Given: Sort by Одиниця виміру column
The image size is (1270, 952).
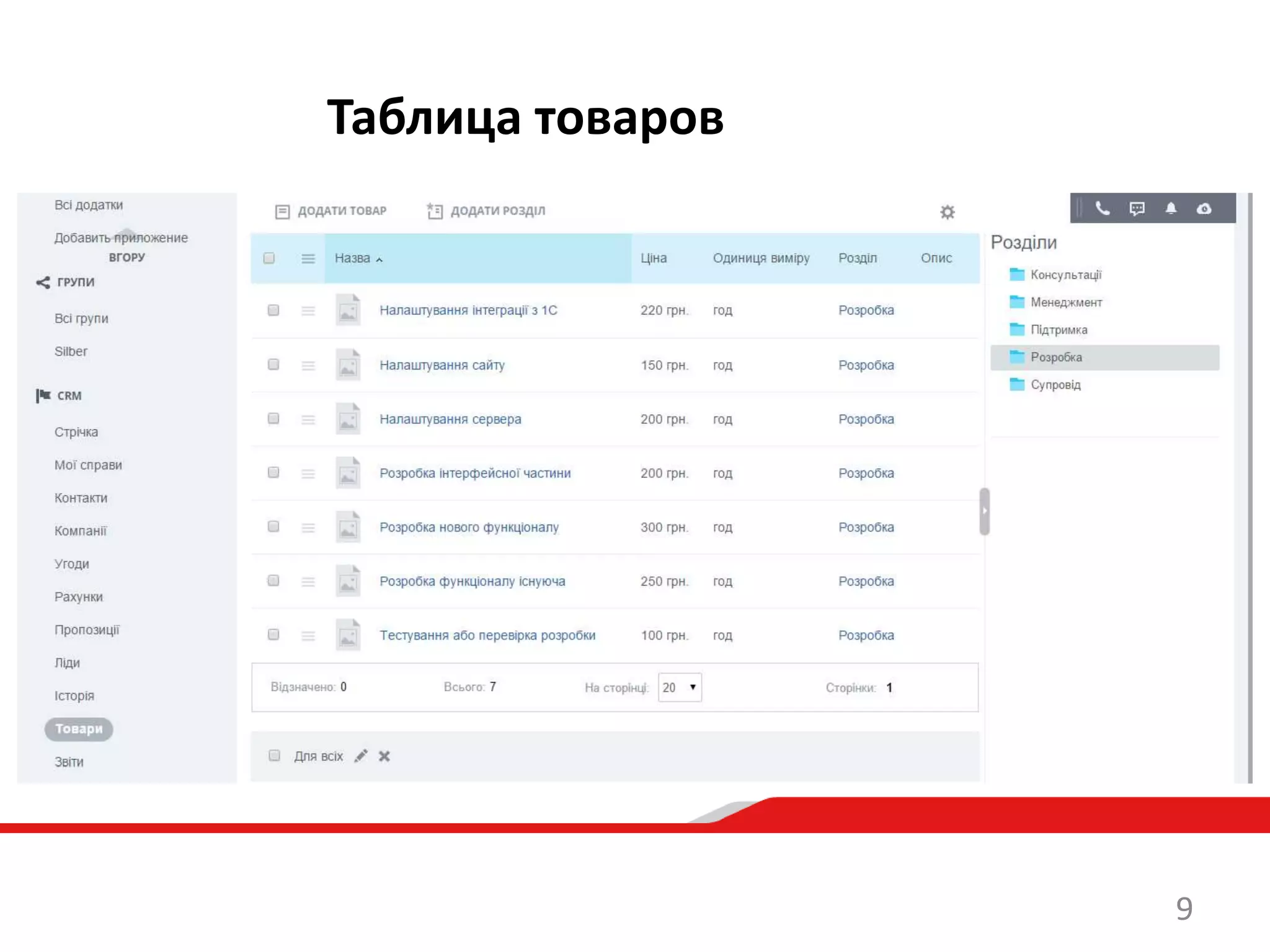Looking at the screenshot, I should (761, 258).
